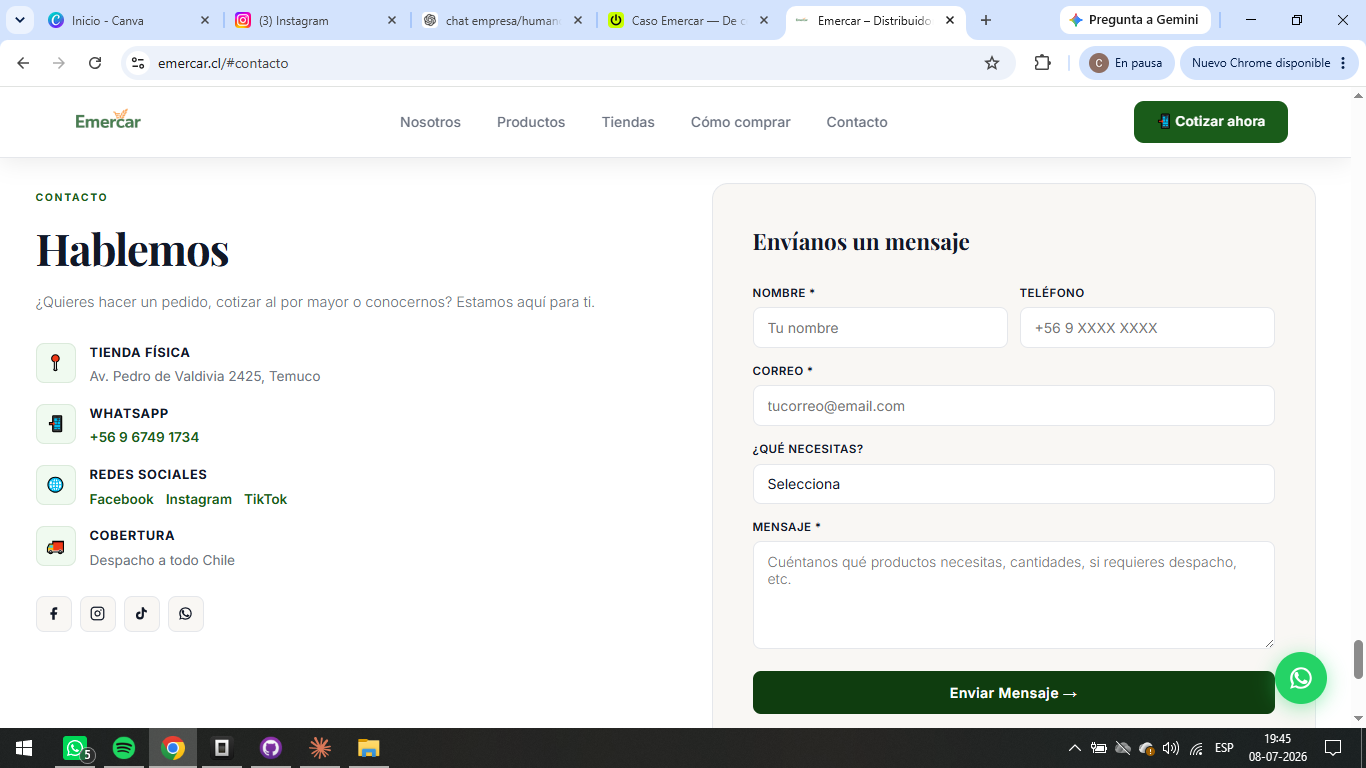Click the ESP language indicator

[1224, 748]
